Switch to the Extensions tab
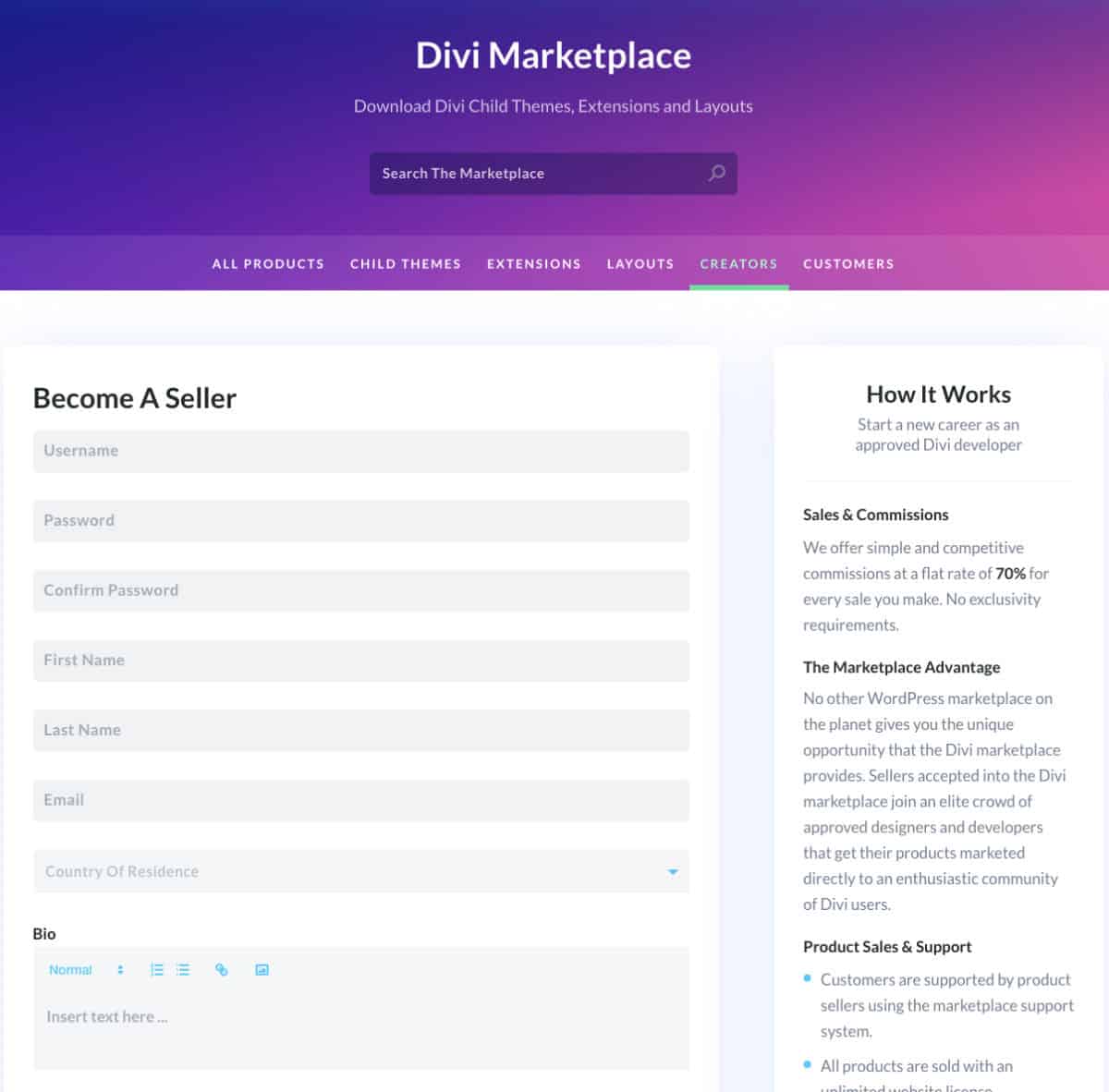The height and width of the screenshot is (1092, 1109). click(x=534, y=264)
